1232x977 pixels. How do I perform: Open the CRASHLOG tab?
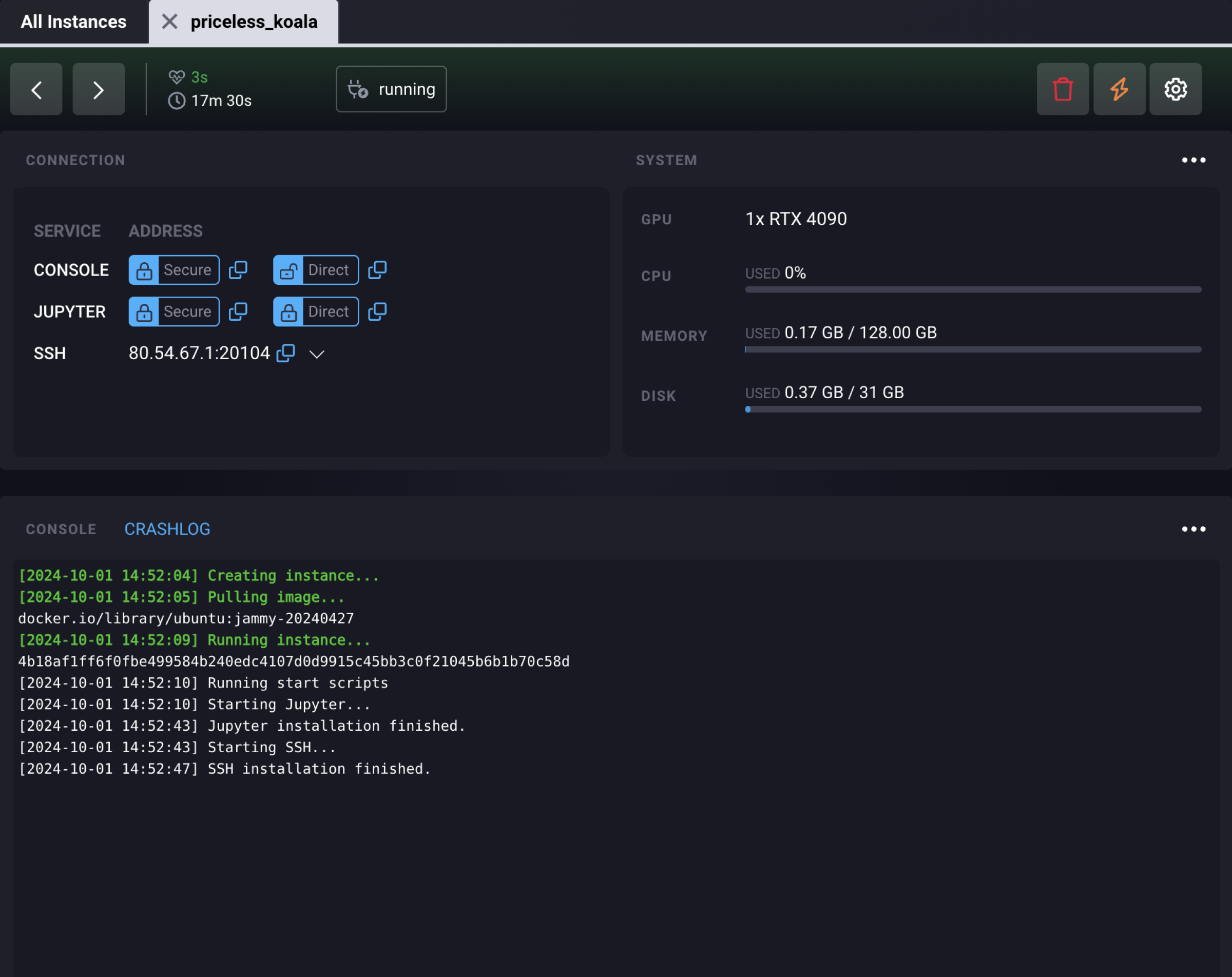pyautogui.click(x=167, y=529)
